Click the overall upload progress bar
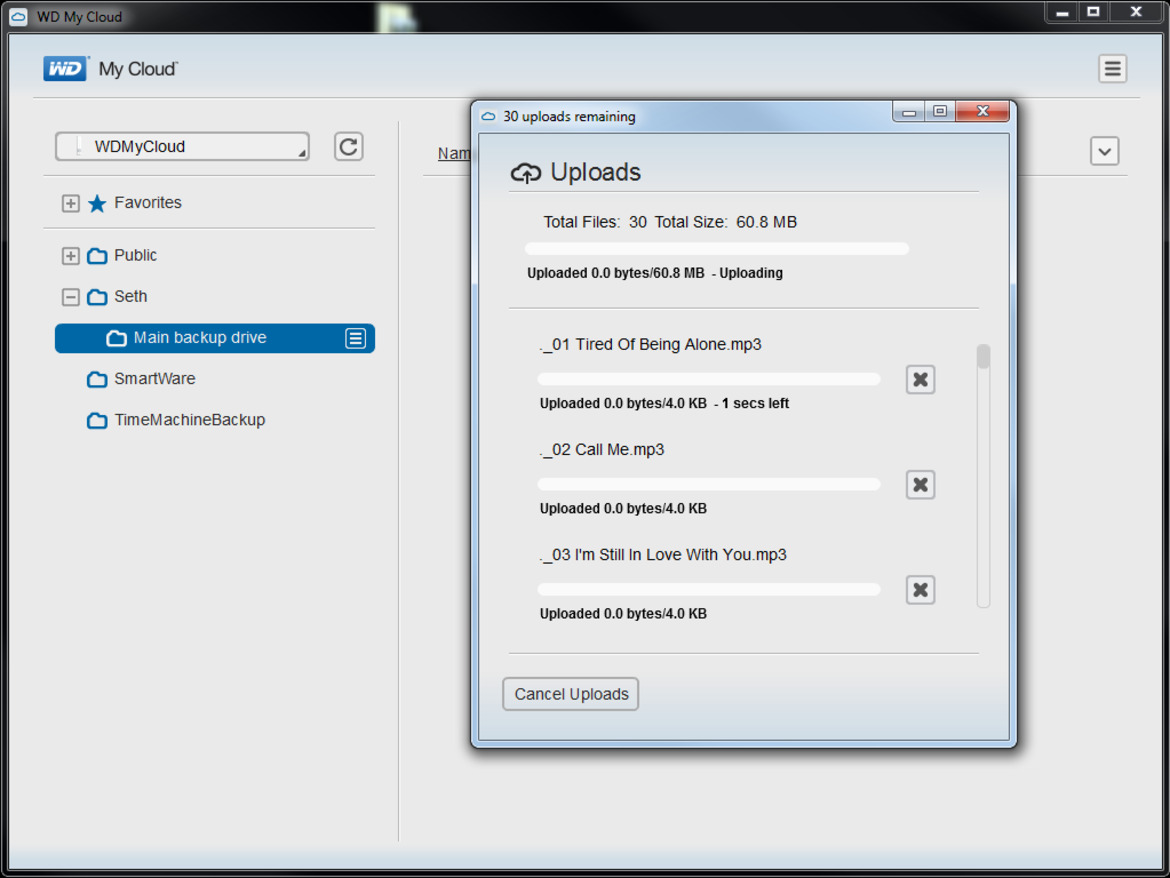The width and height of the screenshot is (1170, 878). click(x=716, y=248)
